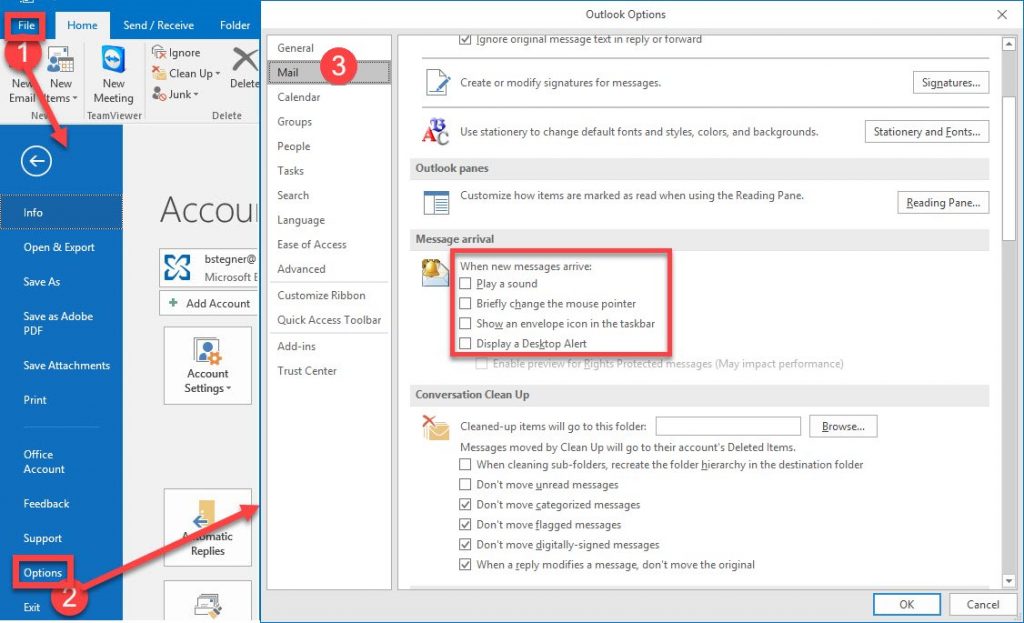Viewport: 1024px width, 623px height.
Task: Click the Add Account button
Action: tap(209, 303)
